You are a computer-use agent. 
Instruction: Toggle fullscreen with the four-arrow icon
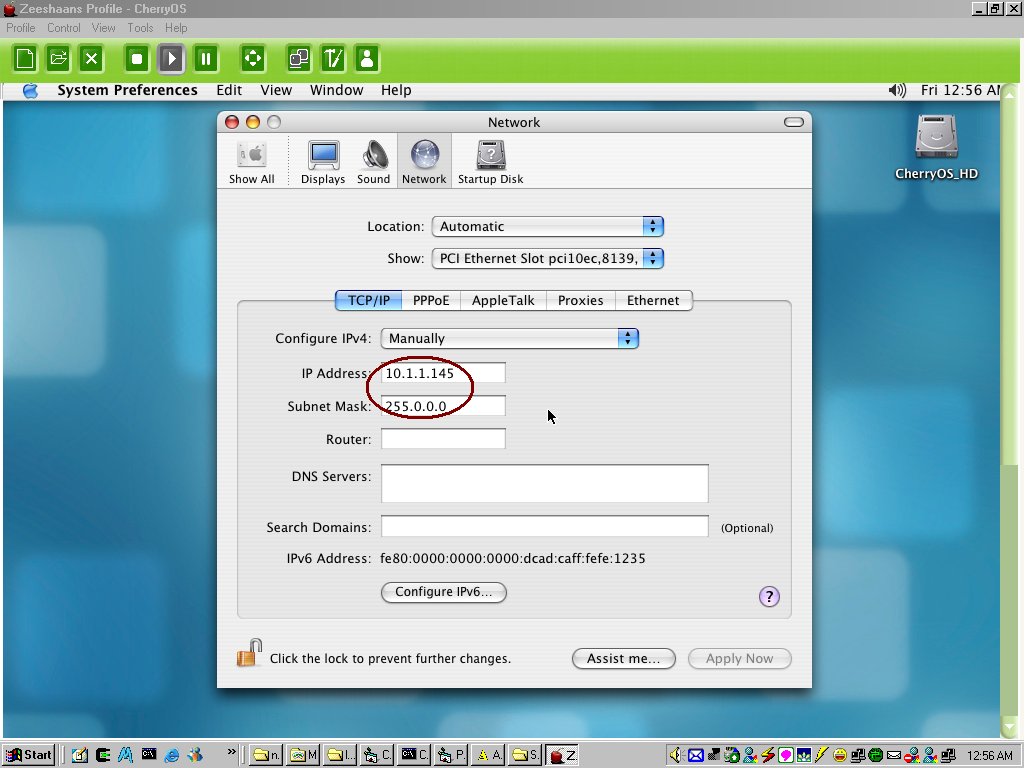coord(253,59)
